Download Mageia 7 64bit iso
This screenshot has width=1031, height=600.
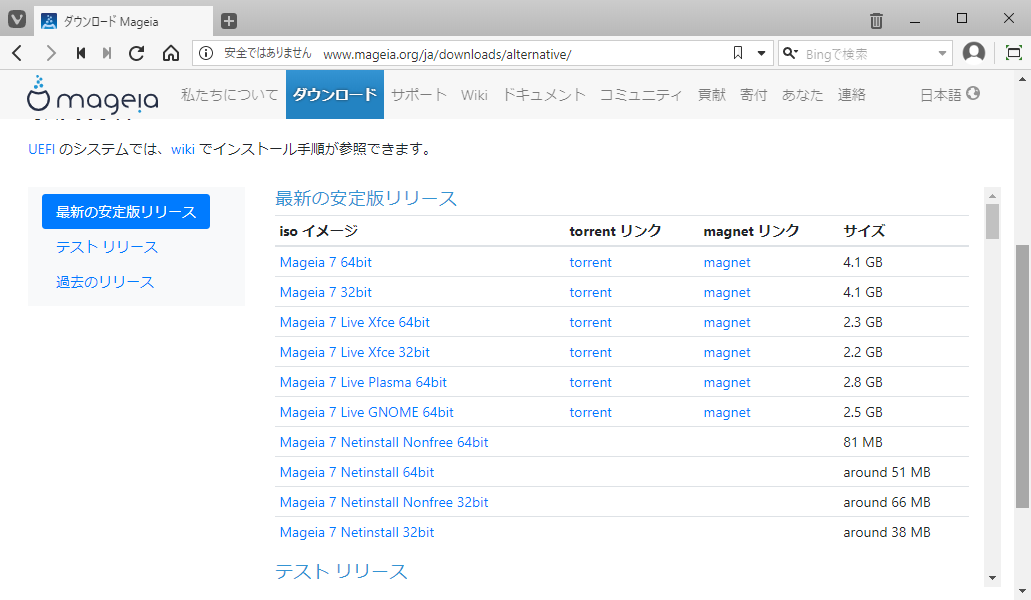(325, 262)
